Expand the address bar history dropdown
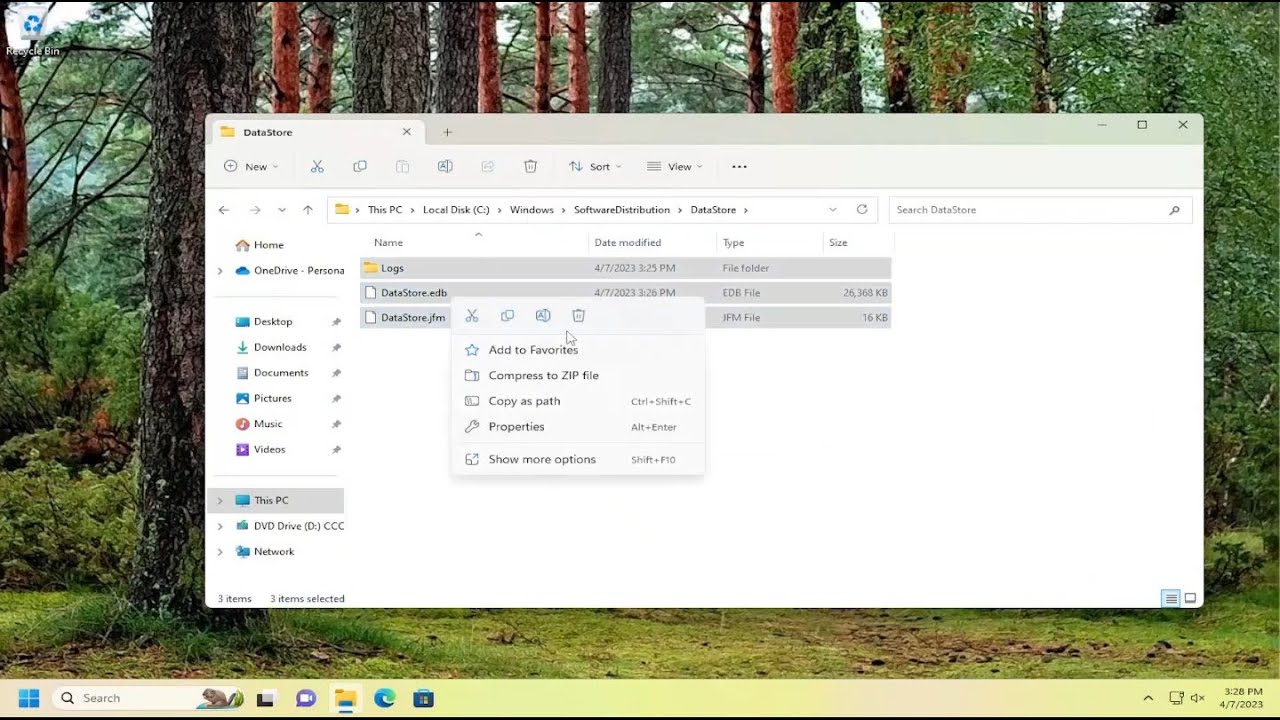The height and width of the screenshot is (720, 1280). click(833, 210)
